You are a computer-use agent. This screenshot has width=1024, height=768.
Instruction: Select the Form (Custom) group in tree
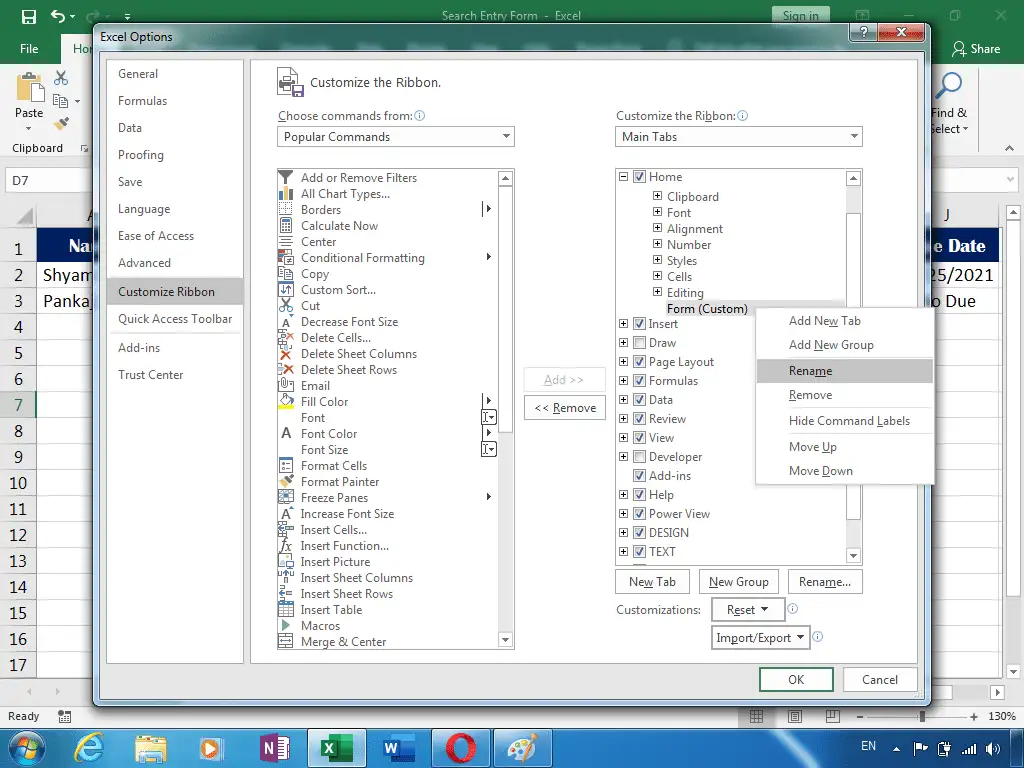point(707,308)
